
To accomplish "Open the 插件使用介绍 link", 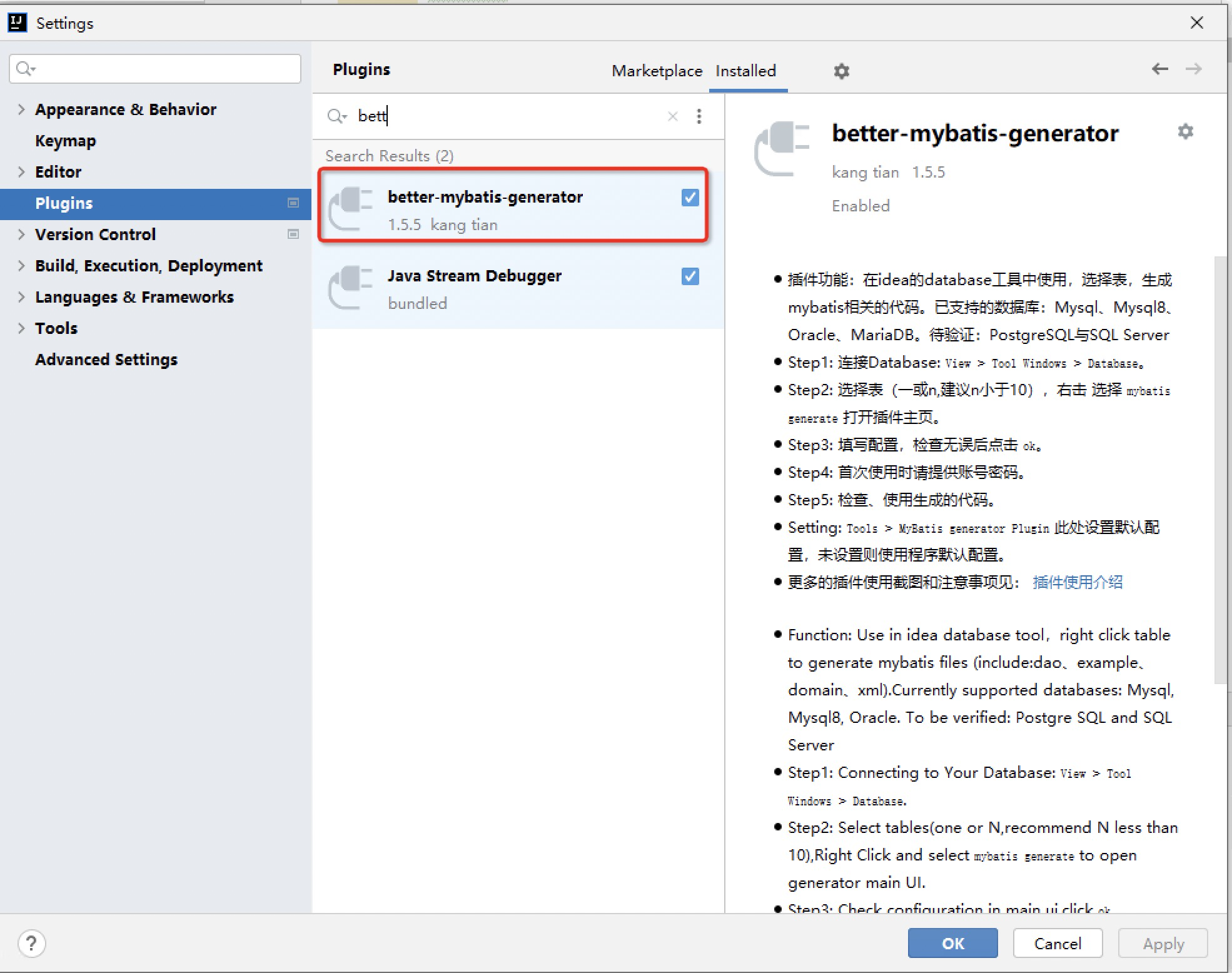I will pyautogui.click(x=1078, y=582).
